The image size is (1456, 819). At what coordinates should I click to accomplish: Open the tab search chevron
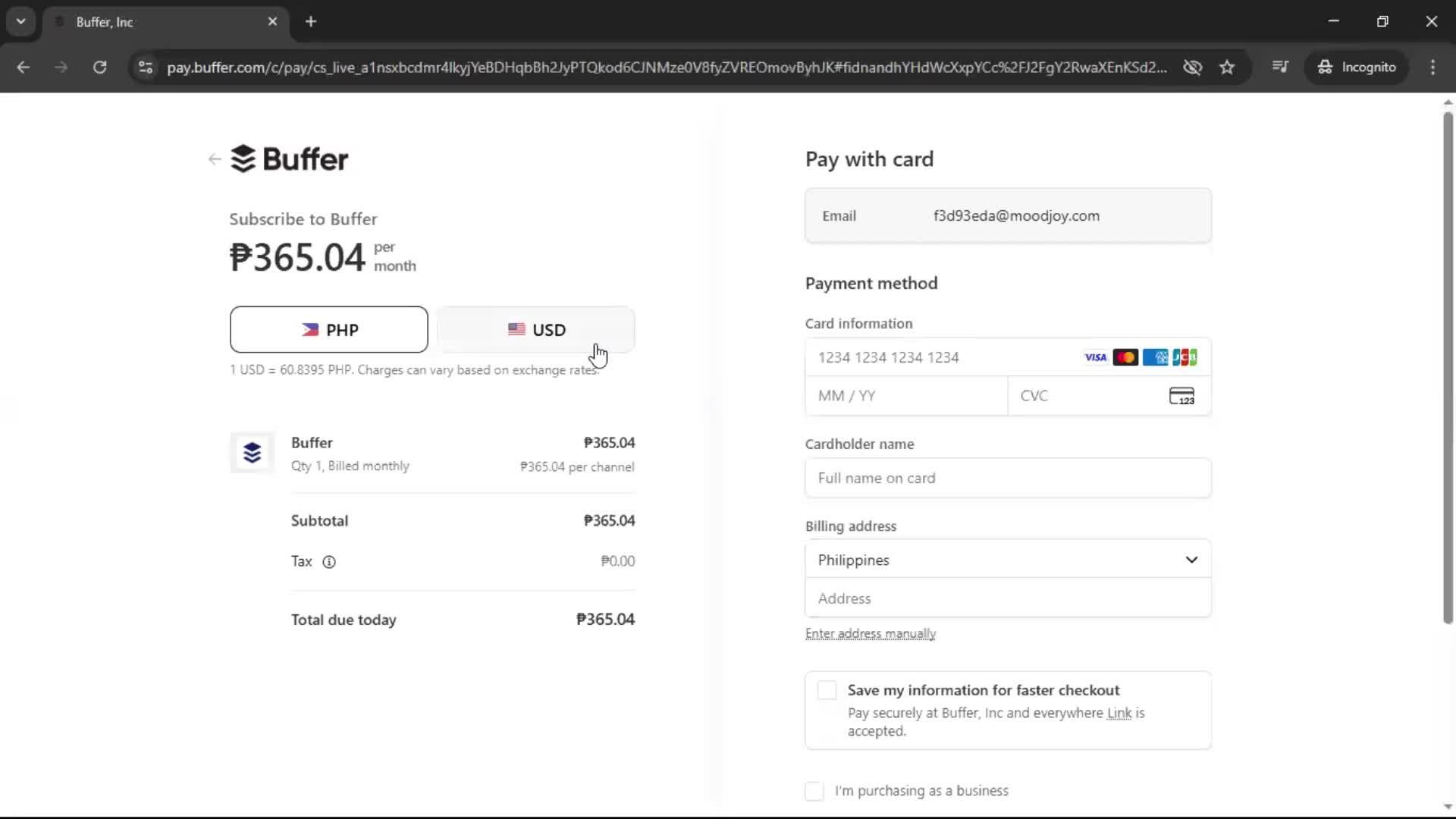[21, 21]
